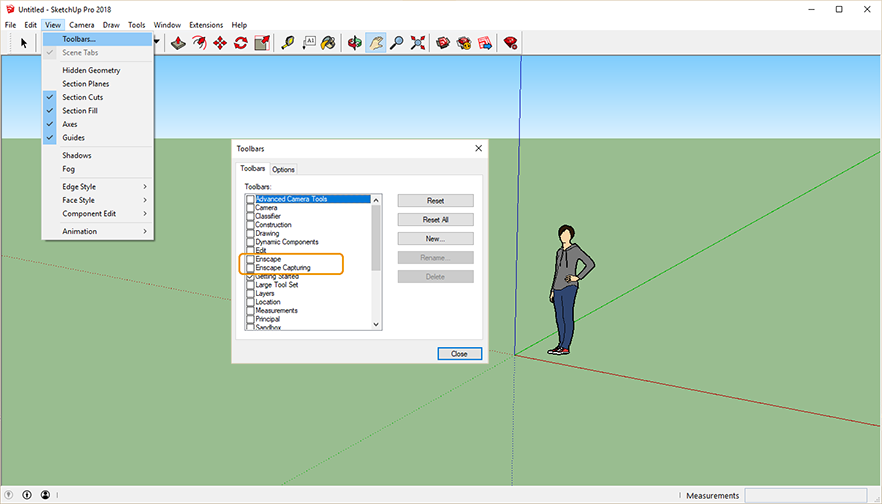Check the Drawing toolbar checkbox
The image size is (882, 504).
250,233
